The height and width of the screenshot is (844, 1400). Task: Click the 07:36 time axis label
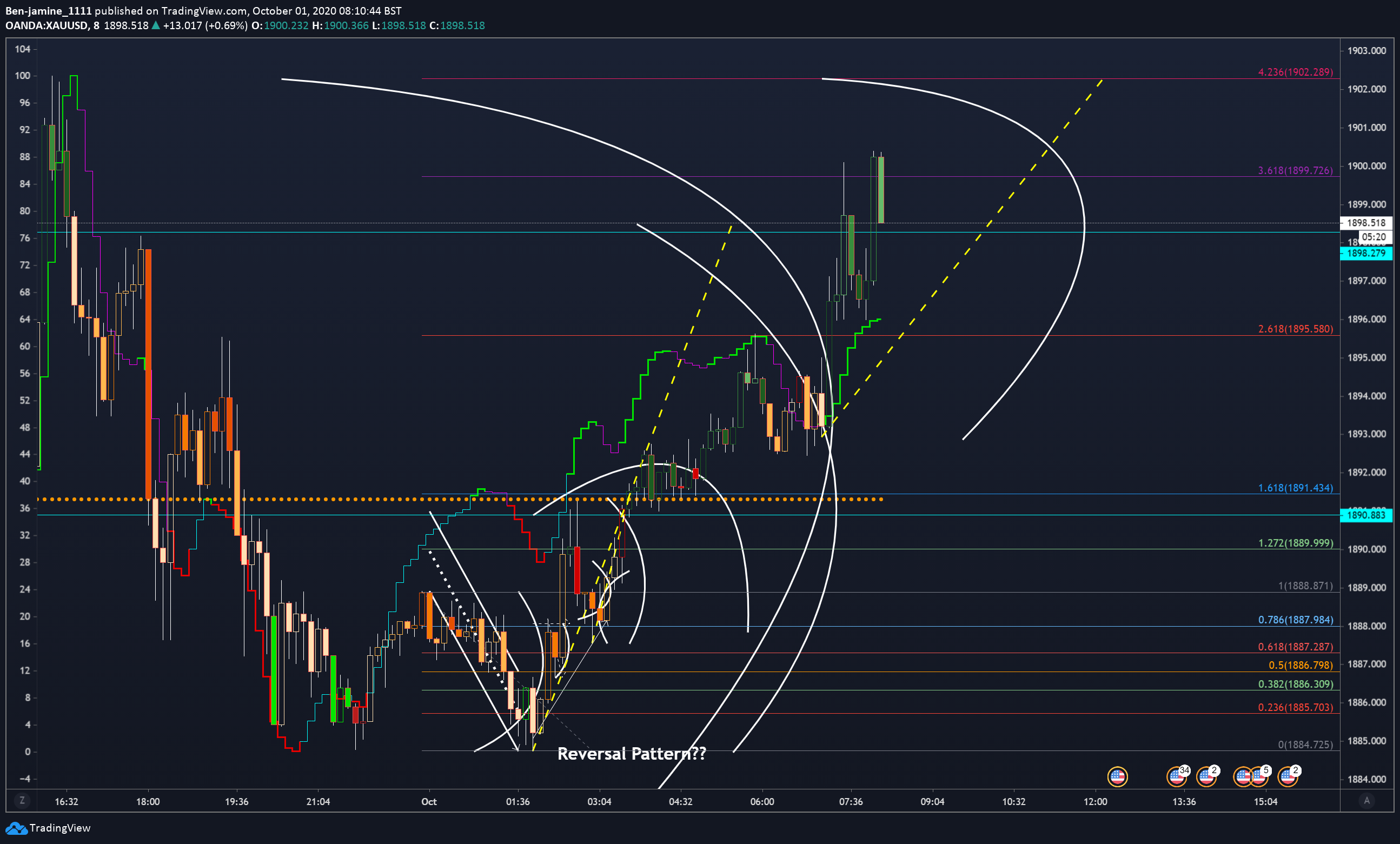(851, 801)
